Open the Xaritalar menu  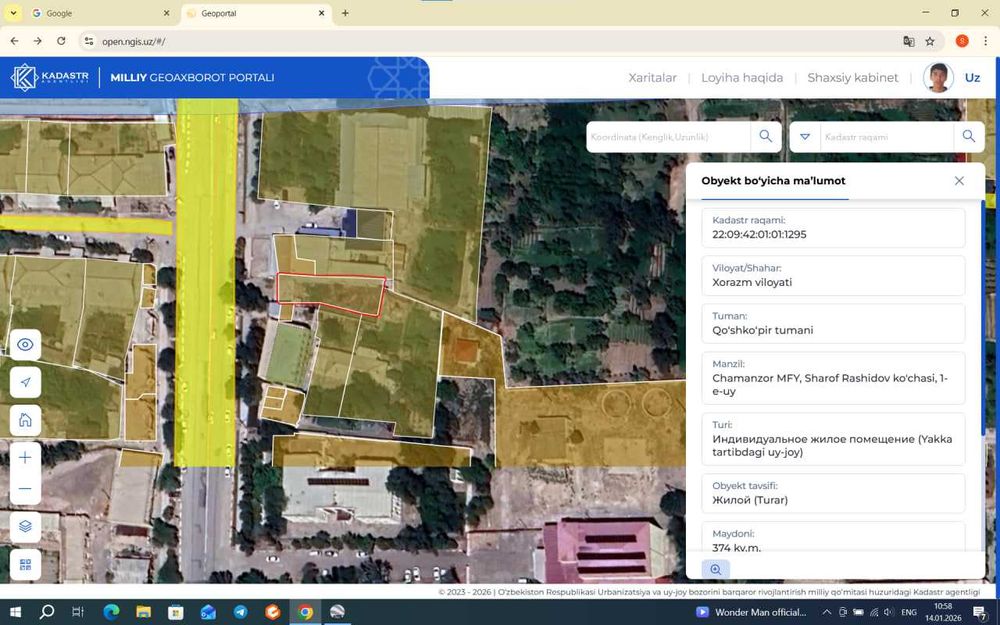tap(652, 78)
